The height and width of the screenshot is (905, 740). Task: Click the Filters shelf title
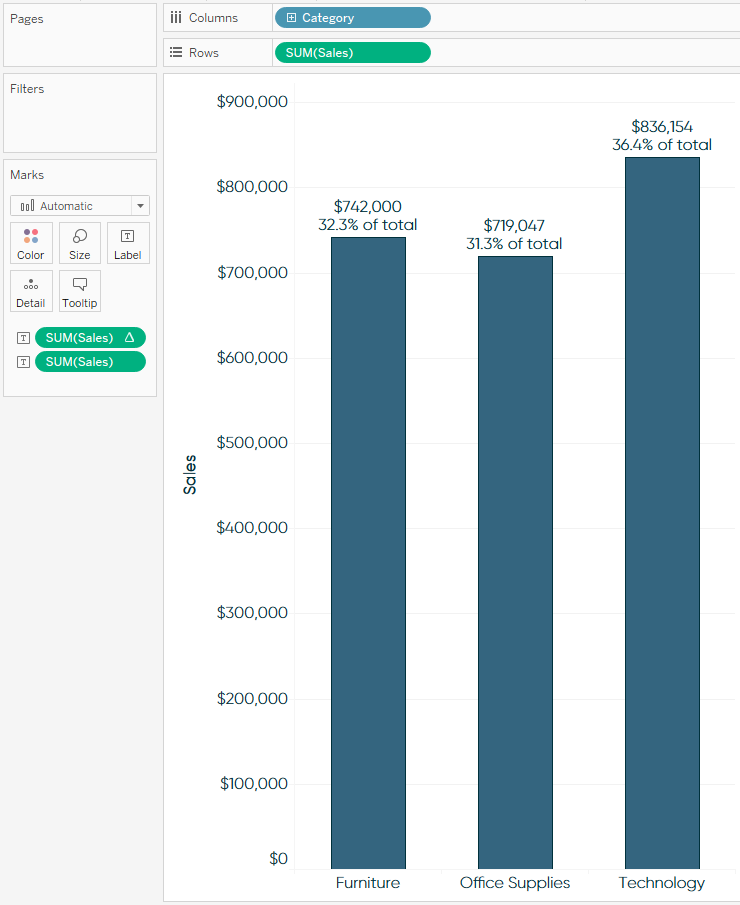tap(27, 89)
